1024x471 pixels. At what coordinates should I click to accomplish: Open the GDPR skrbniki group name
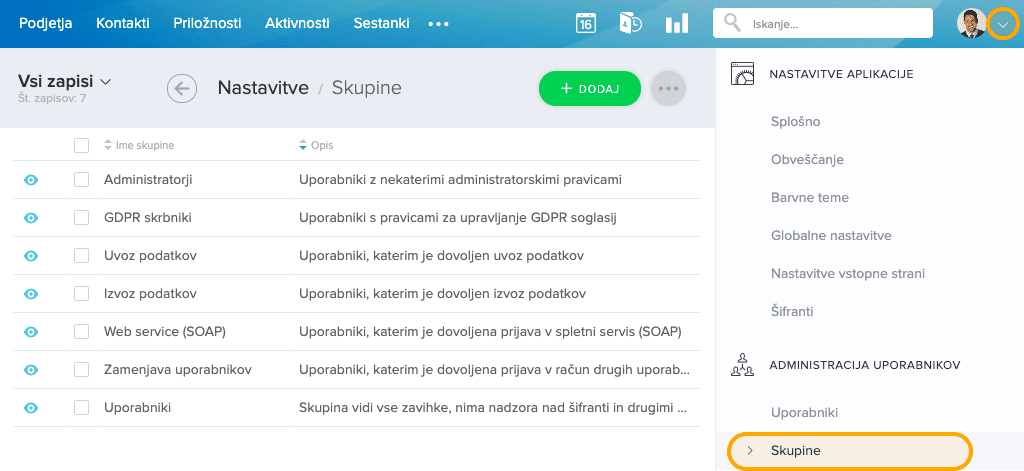tap(148, 218)
